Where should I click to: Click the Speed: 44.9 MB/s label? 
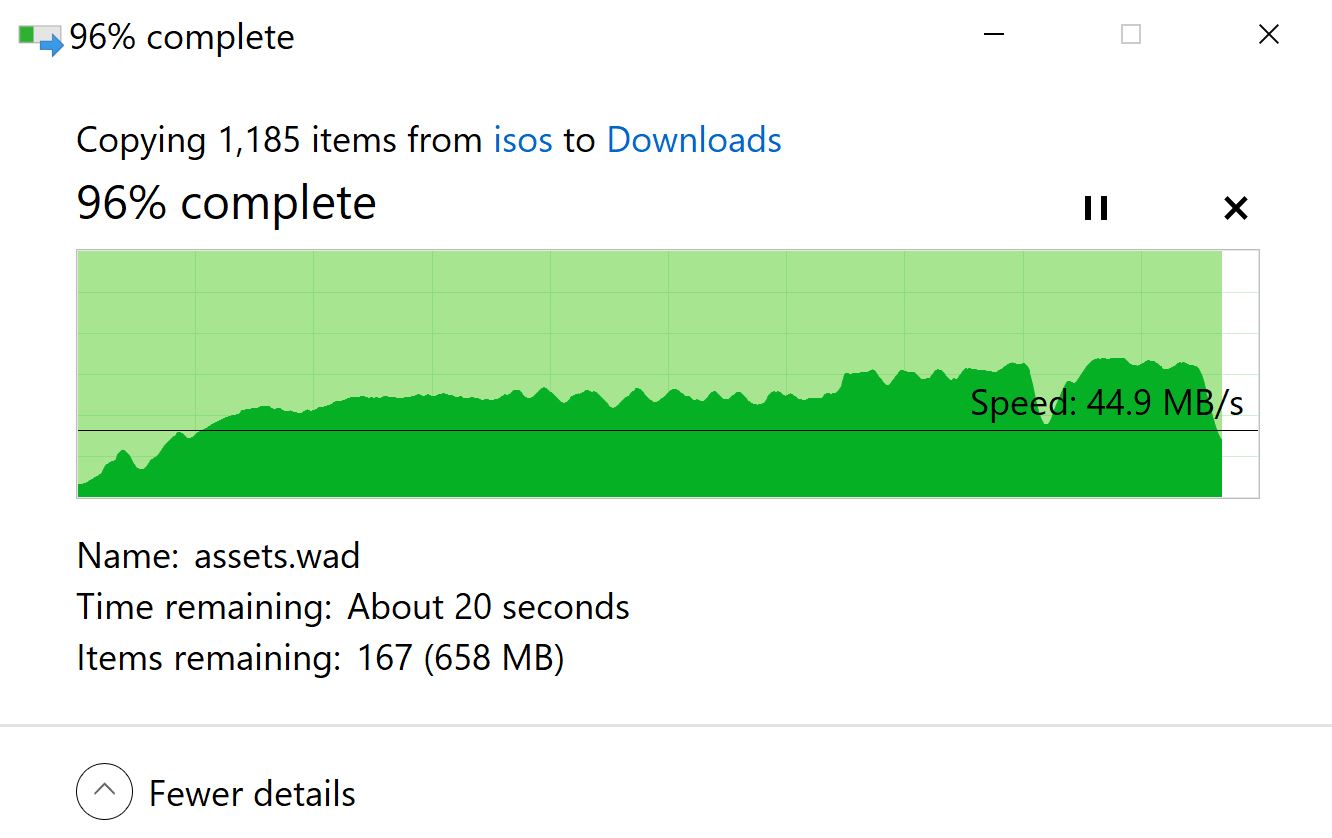coord(1107,403)
